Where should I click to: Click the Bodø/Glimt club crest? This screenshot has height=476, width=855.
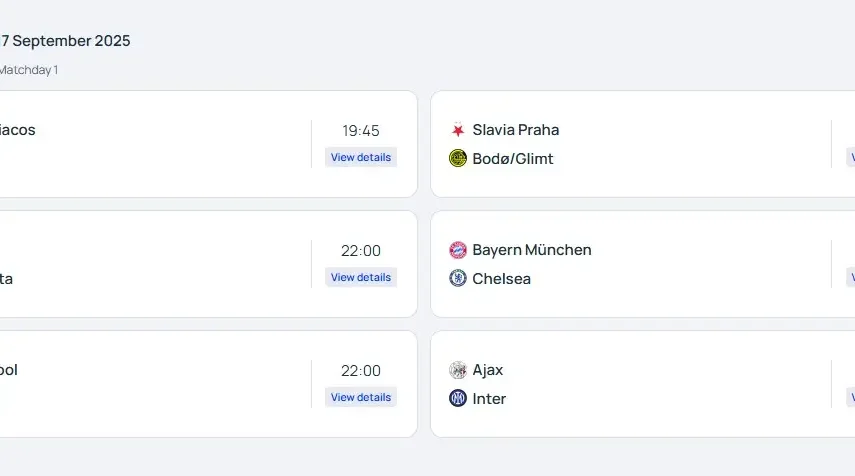pyautogui.click(x=458, y=159)
